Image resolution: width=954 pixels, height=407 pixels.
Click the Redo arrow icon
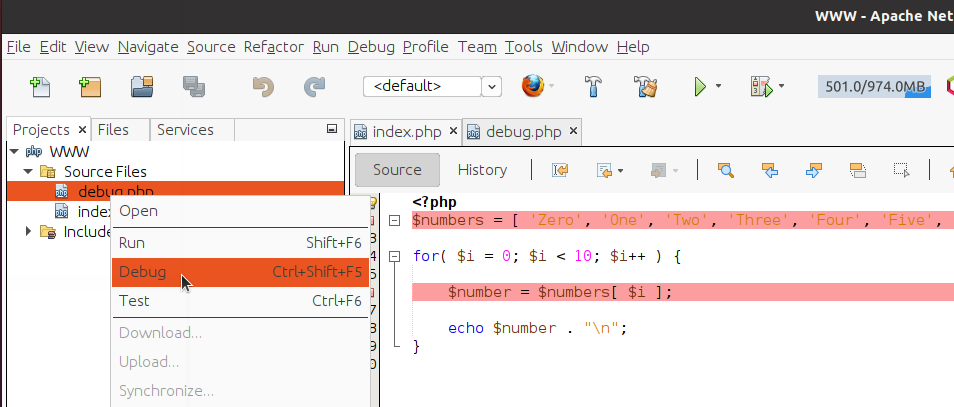(x=315, y=86)
